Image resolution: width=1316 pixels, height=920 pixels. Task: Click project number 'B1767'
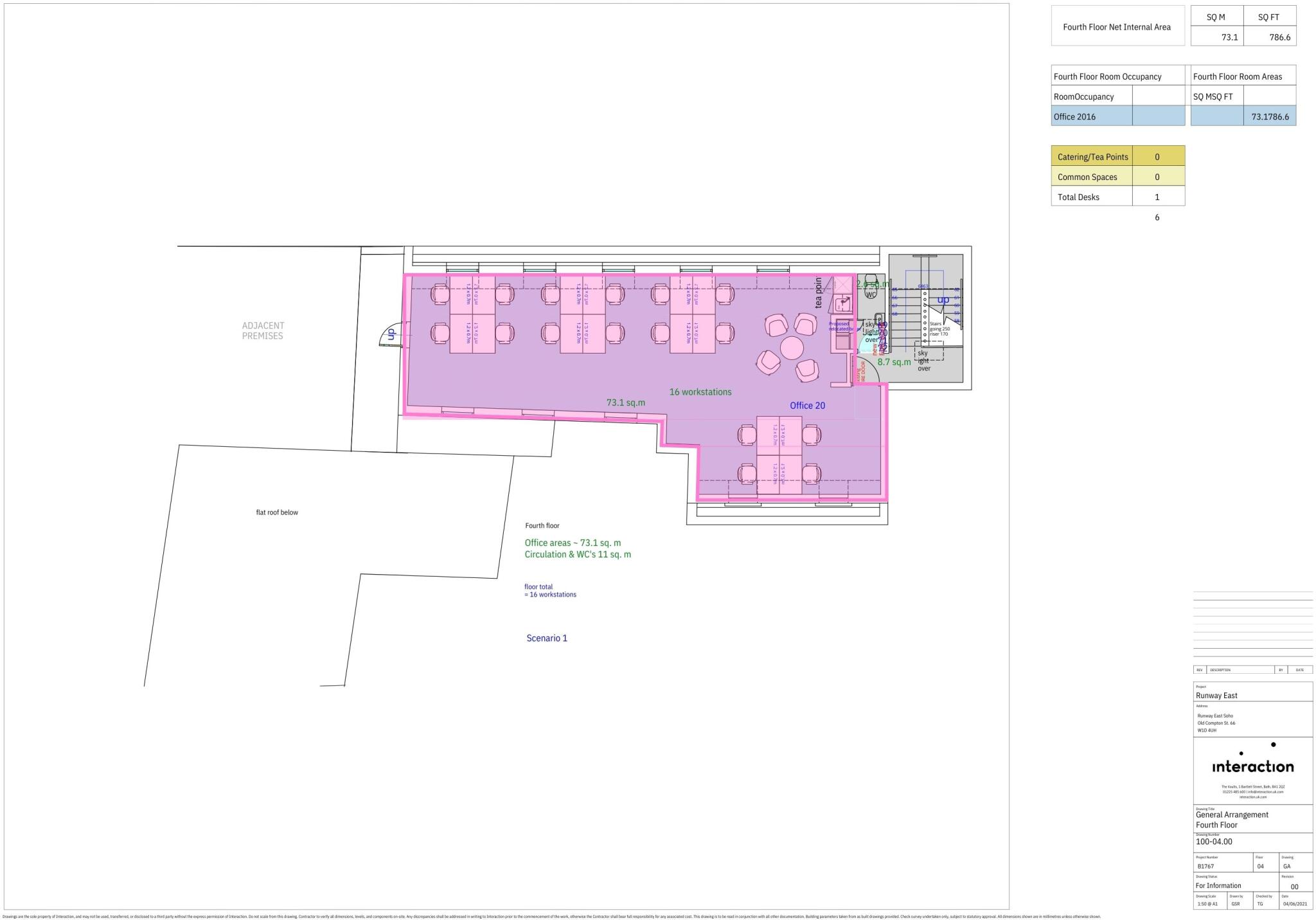pyautogui.click(x=1205, y=866)
